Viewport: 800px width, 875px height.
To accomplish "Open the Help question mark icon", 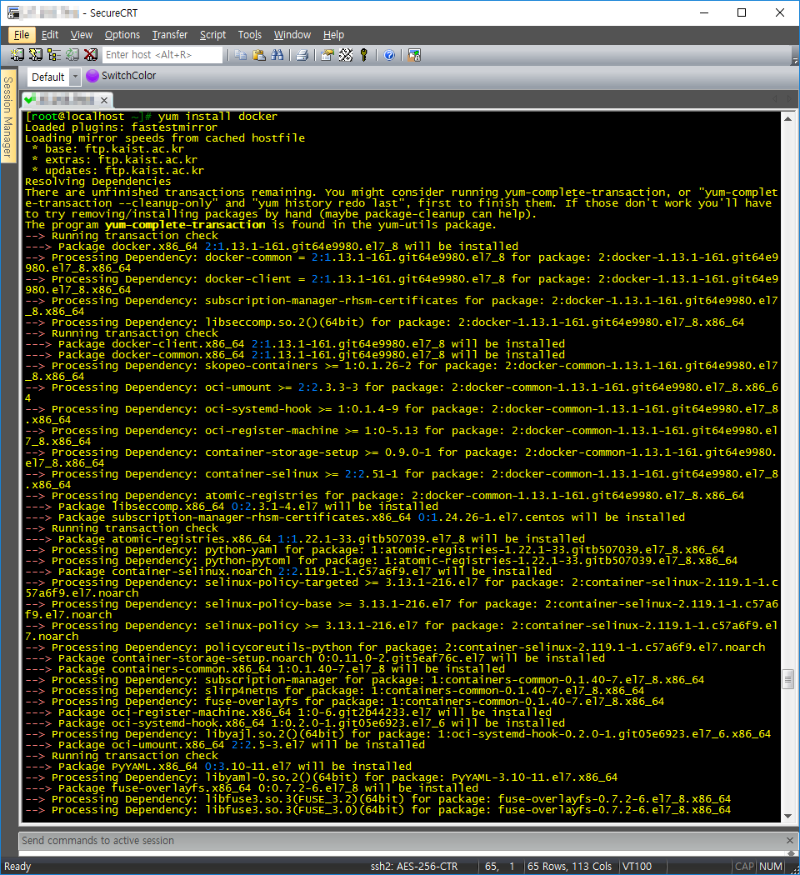I will (389, 55).
